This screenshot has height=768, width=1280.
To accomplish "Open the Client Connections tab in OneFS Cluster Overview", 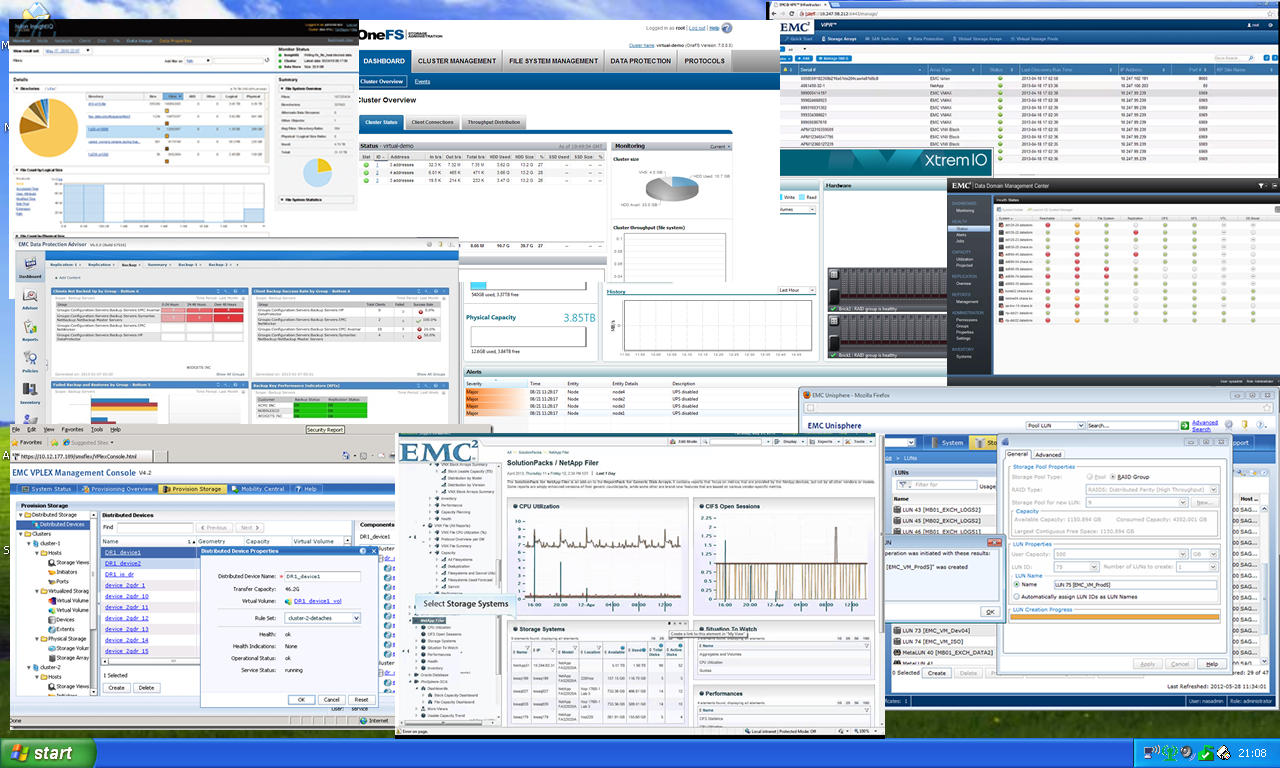I will pos(432,123).
